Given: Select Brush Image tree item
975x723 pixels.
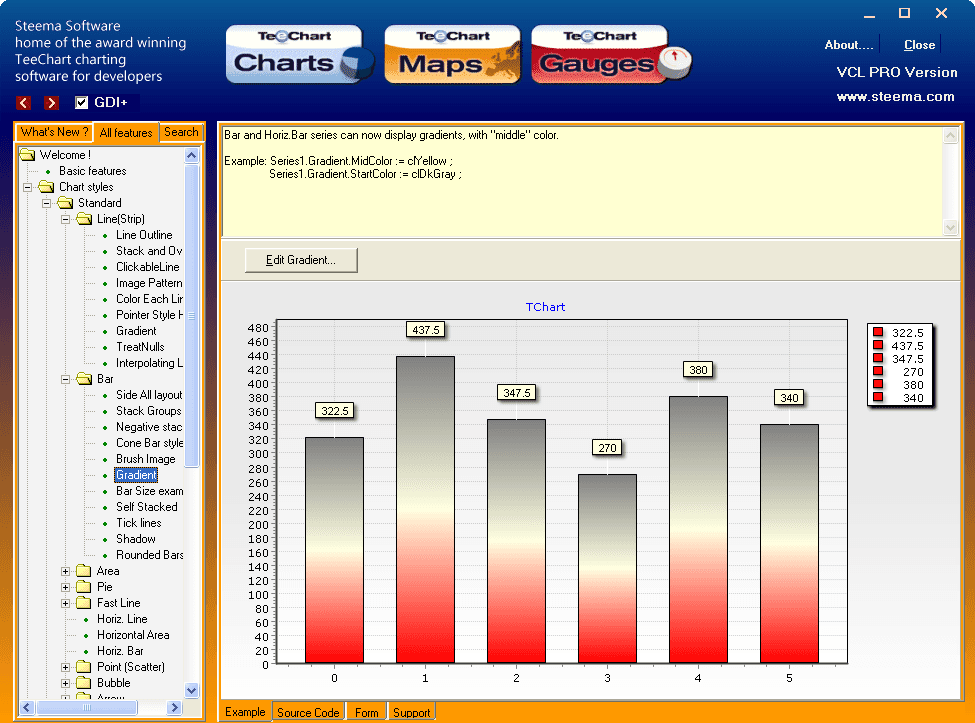Looking at the screenshot, I should [x=146, y=459].
